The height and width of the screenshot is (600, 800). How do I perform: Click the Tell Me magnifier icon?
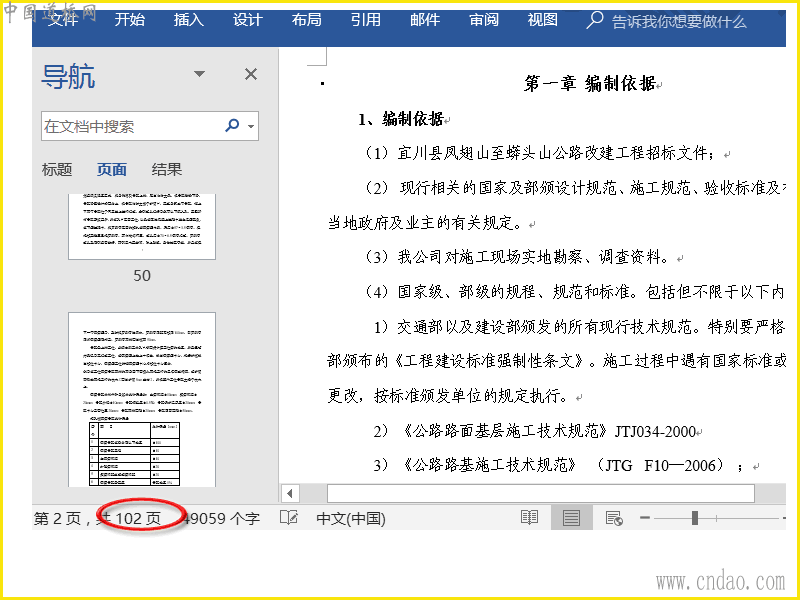[x=595, y=20]
